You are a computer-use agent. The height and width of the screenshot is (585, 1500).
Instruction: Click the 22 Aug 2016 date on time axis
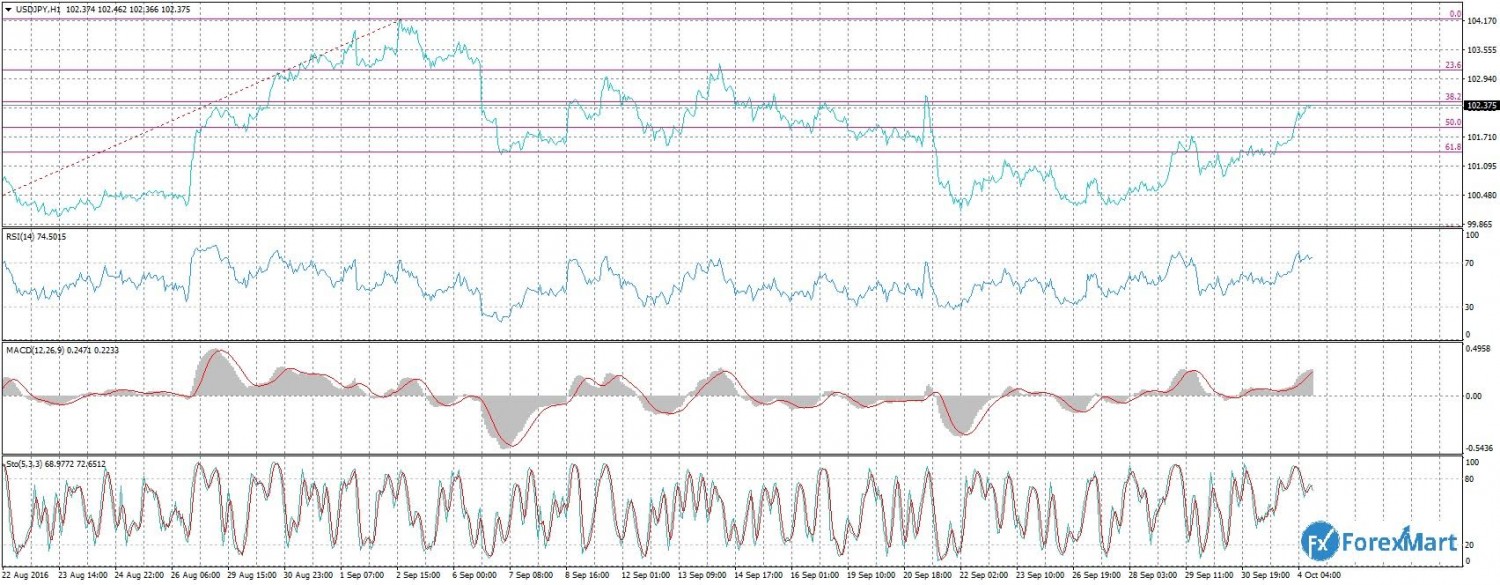[x=26, y=576]
